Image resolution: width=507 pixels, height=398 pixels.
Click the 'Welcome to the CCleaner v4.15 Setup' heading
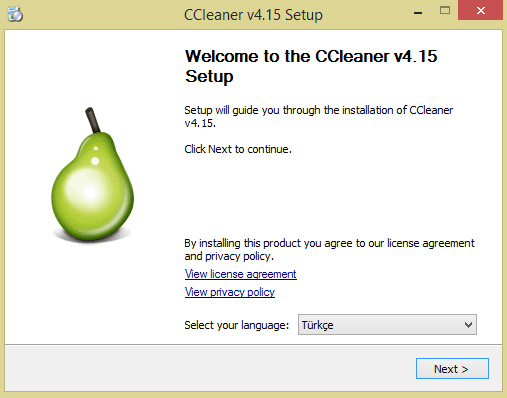[x=311, y=66]
